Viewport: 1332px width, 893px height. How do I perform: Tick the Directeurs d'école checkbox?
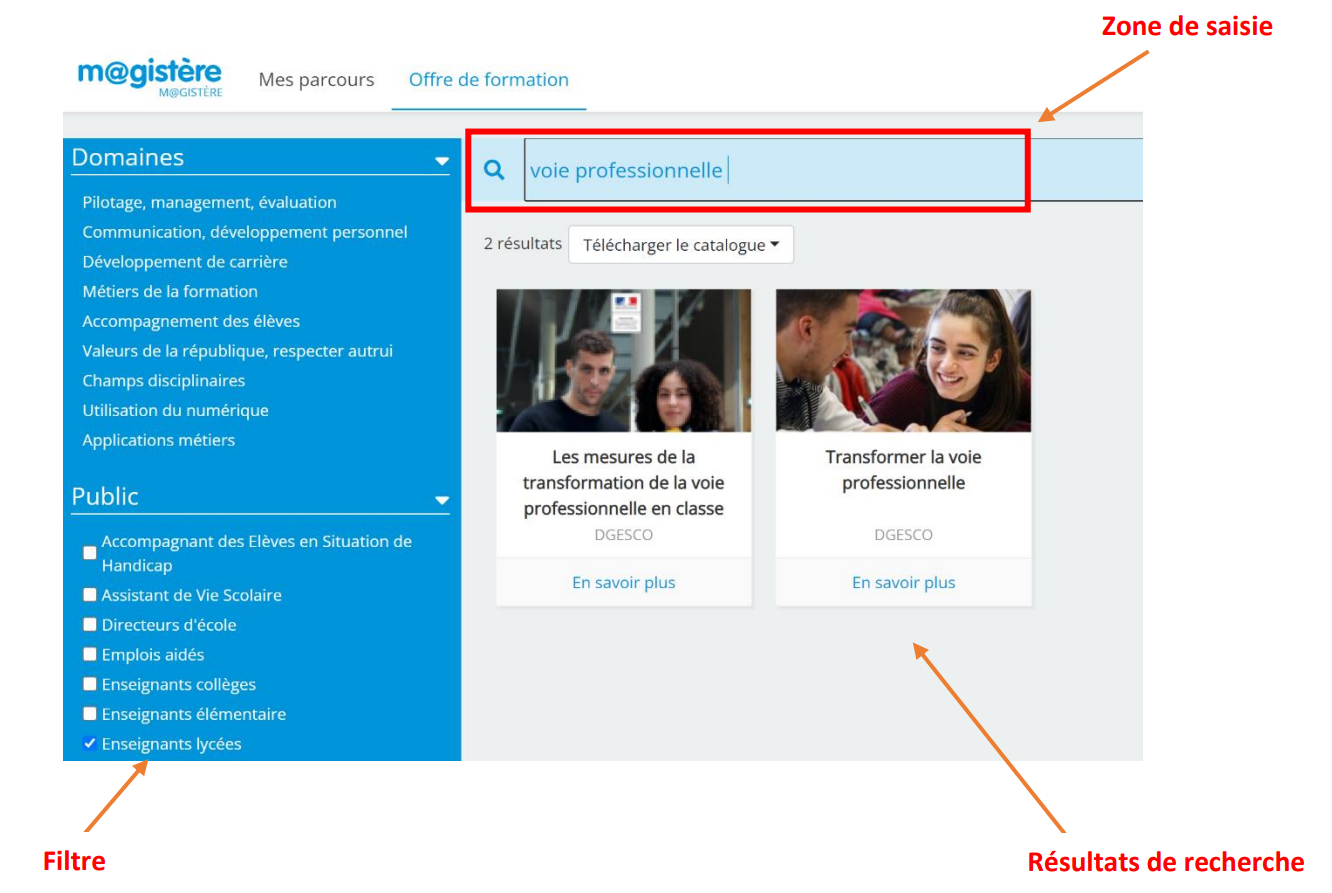tap(90, 625)
